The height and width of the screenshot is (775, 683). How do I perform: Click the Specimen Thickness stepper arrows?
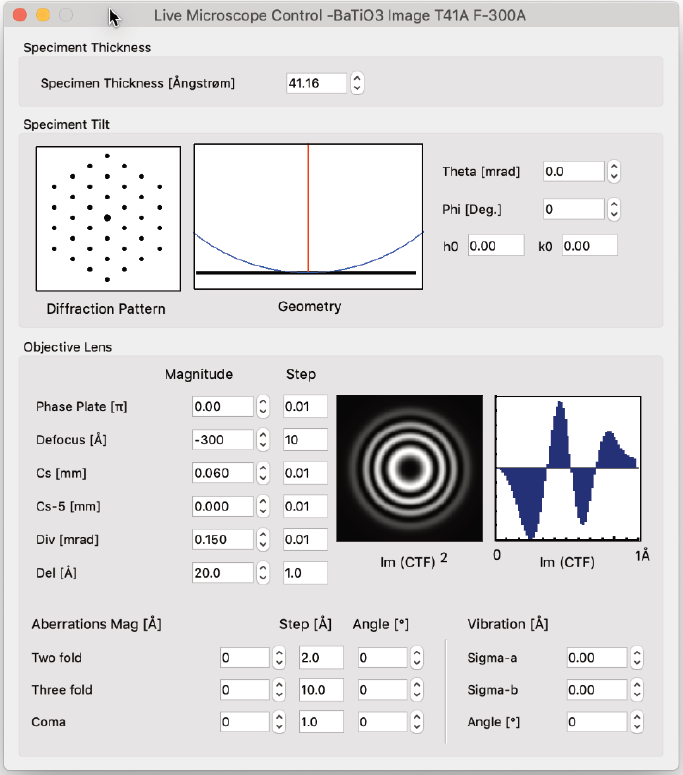tap(357, 84)
